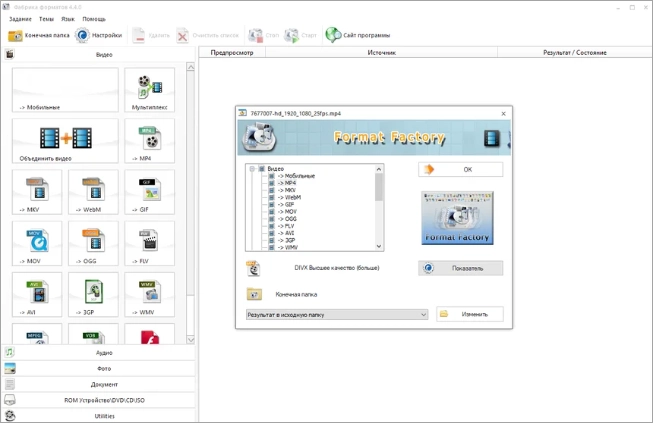Toggle the WebM checkbox in the tree

pos(271,197)
